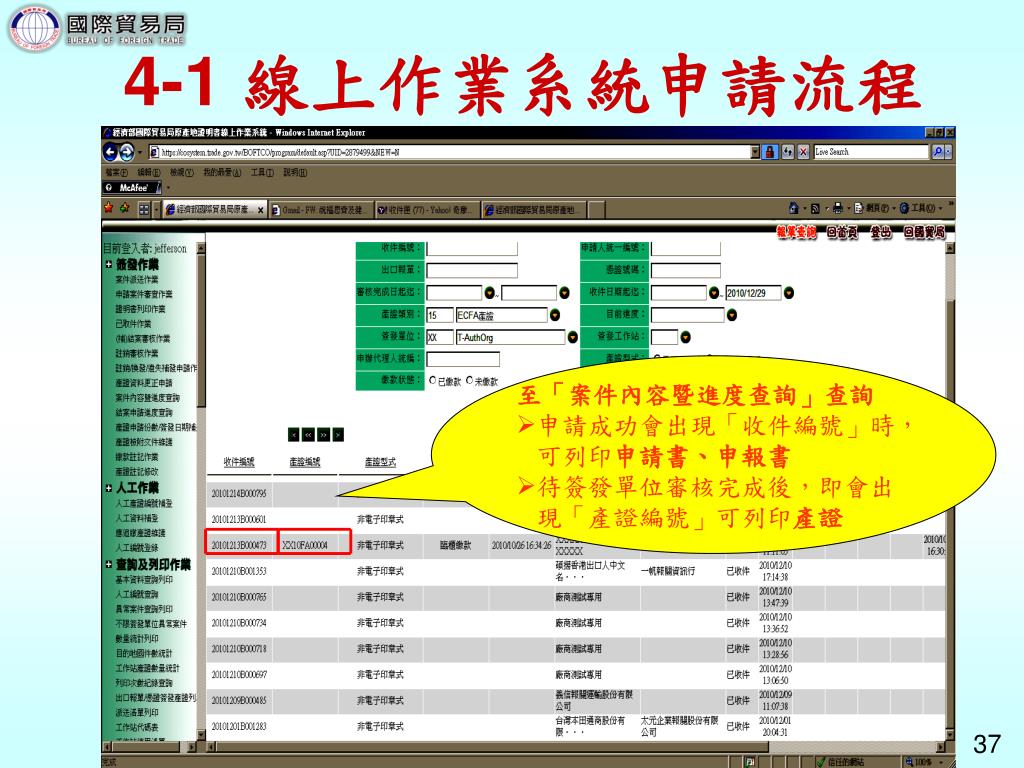This screenshot has height=768, width=1024.
Task: Click receipt number 20101213B000473
Action: tap(239, 545)
